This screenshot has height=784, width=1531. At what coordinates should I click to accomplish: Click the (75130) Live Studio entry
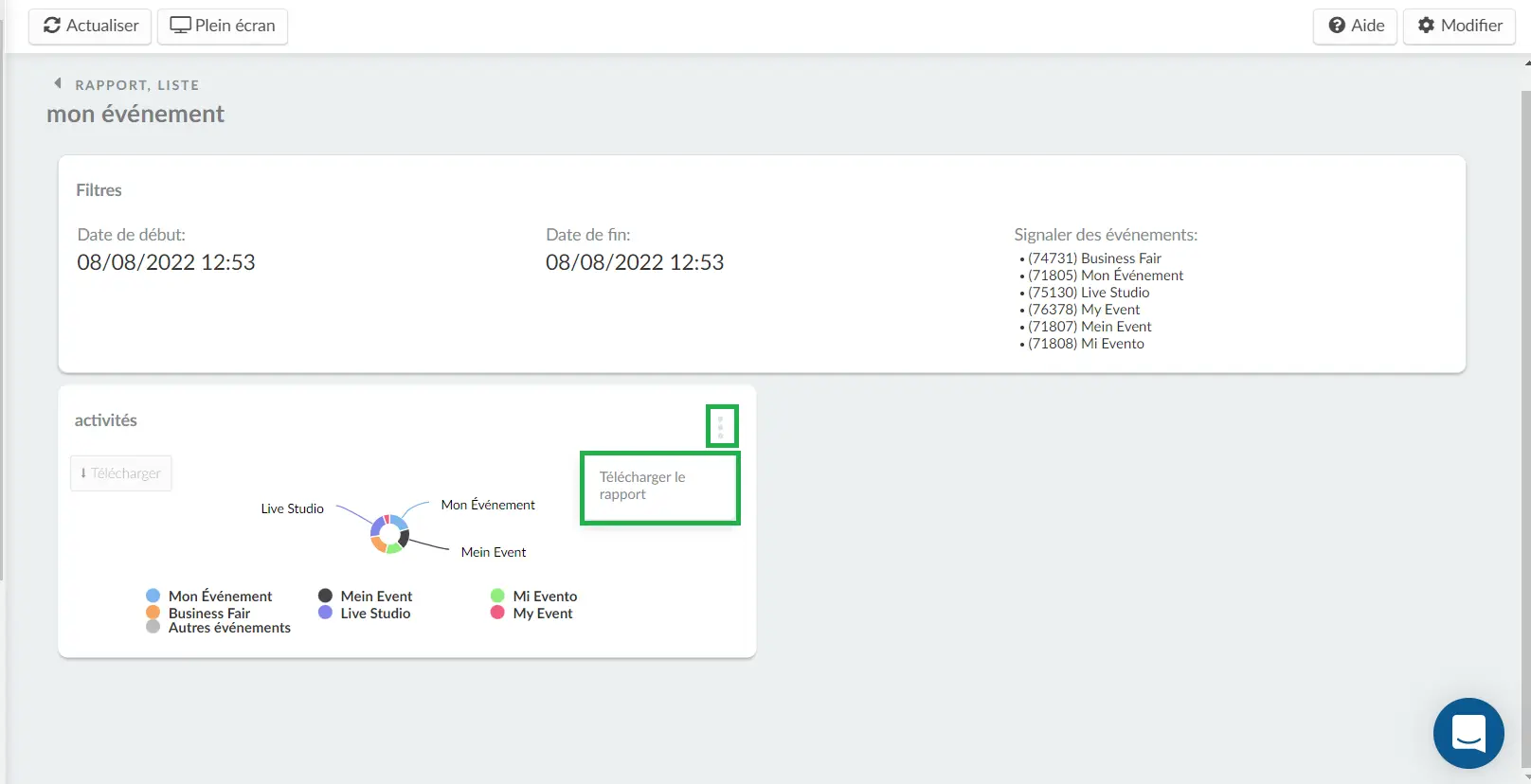(1089, 293)
